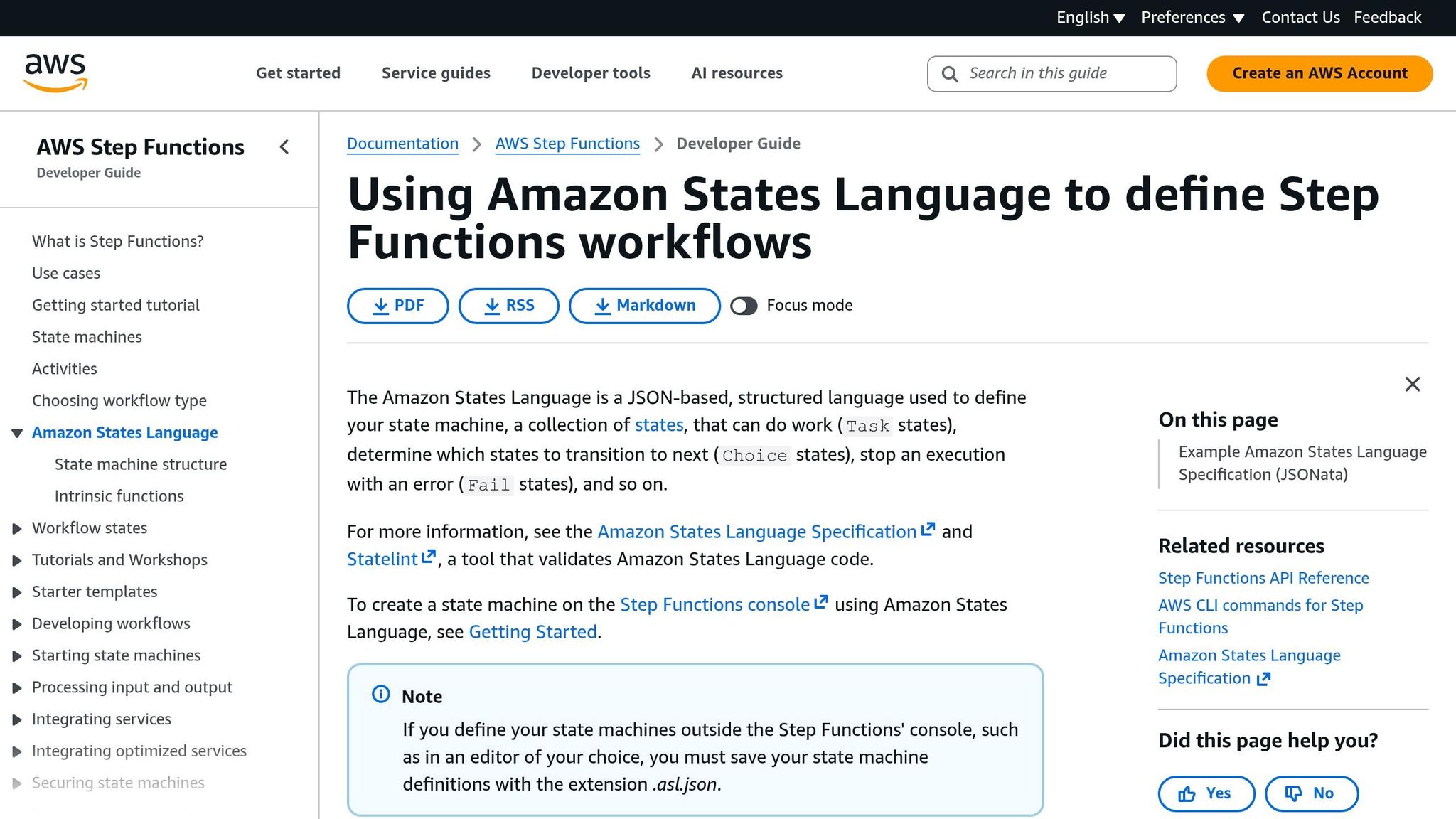1456x819 pixels.
Task: Close the On this page panel
Action: (x=1413, y=385)
